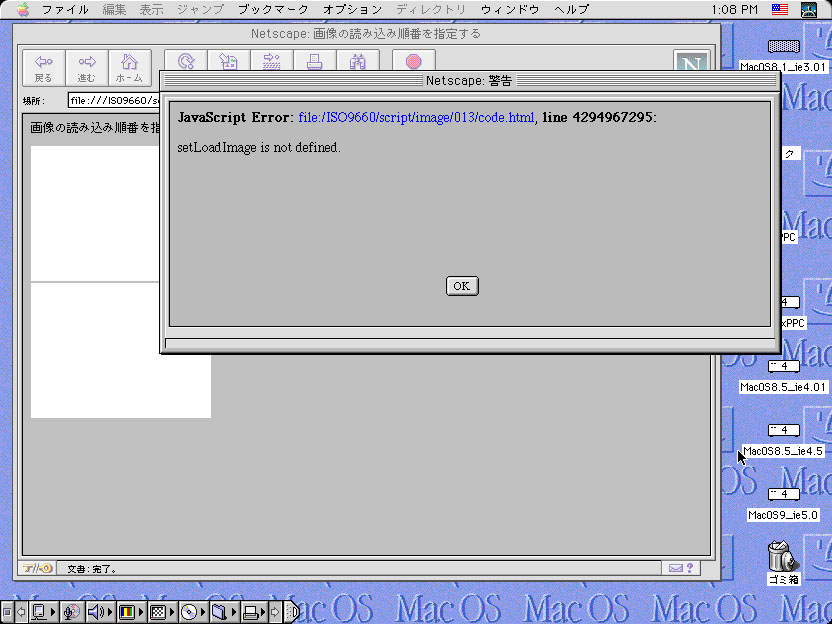This screenshot has width=832, height=624.
Task: Open the ウィンドウ menu
Action: (510, 10)
